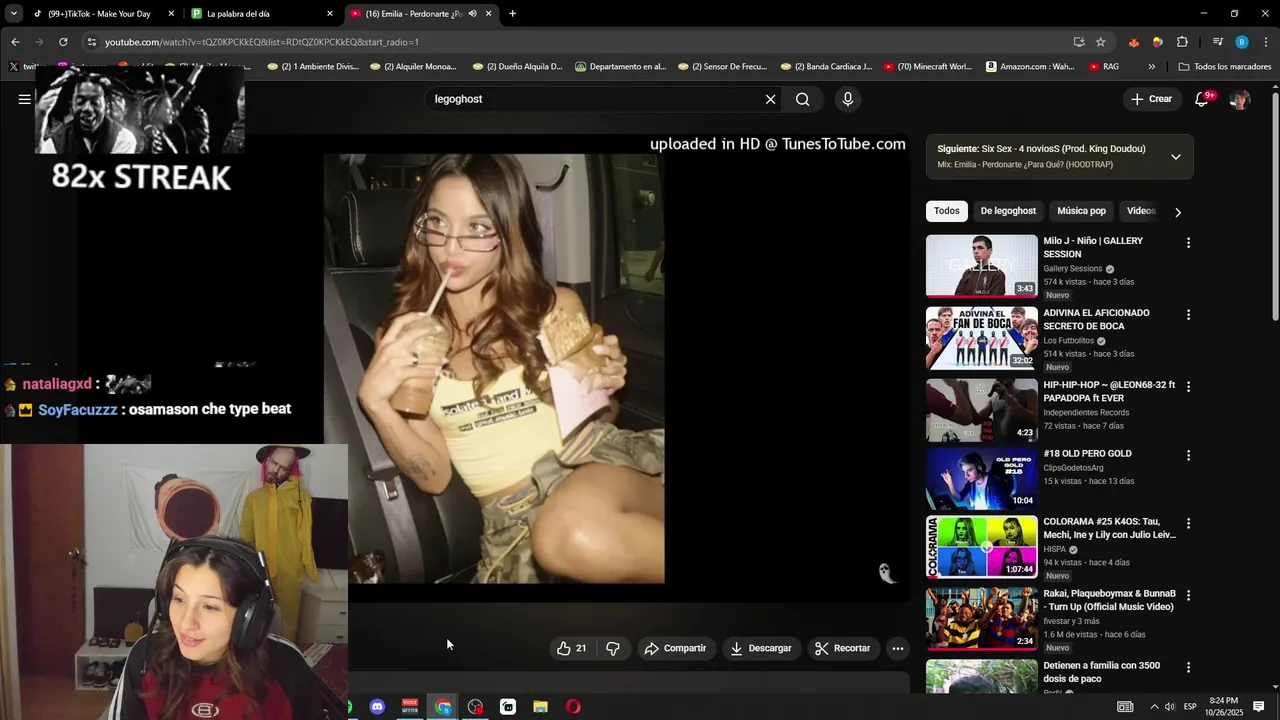Click the YouTube URL address bar
The height and width of the screenshot is (720, 1280).
click(x=580, y=42)
